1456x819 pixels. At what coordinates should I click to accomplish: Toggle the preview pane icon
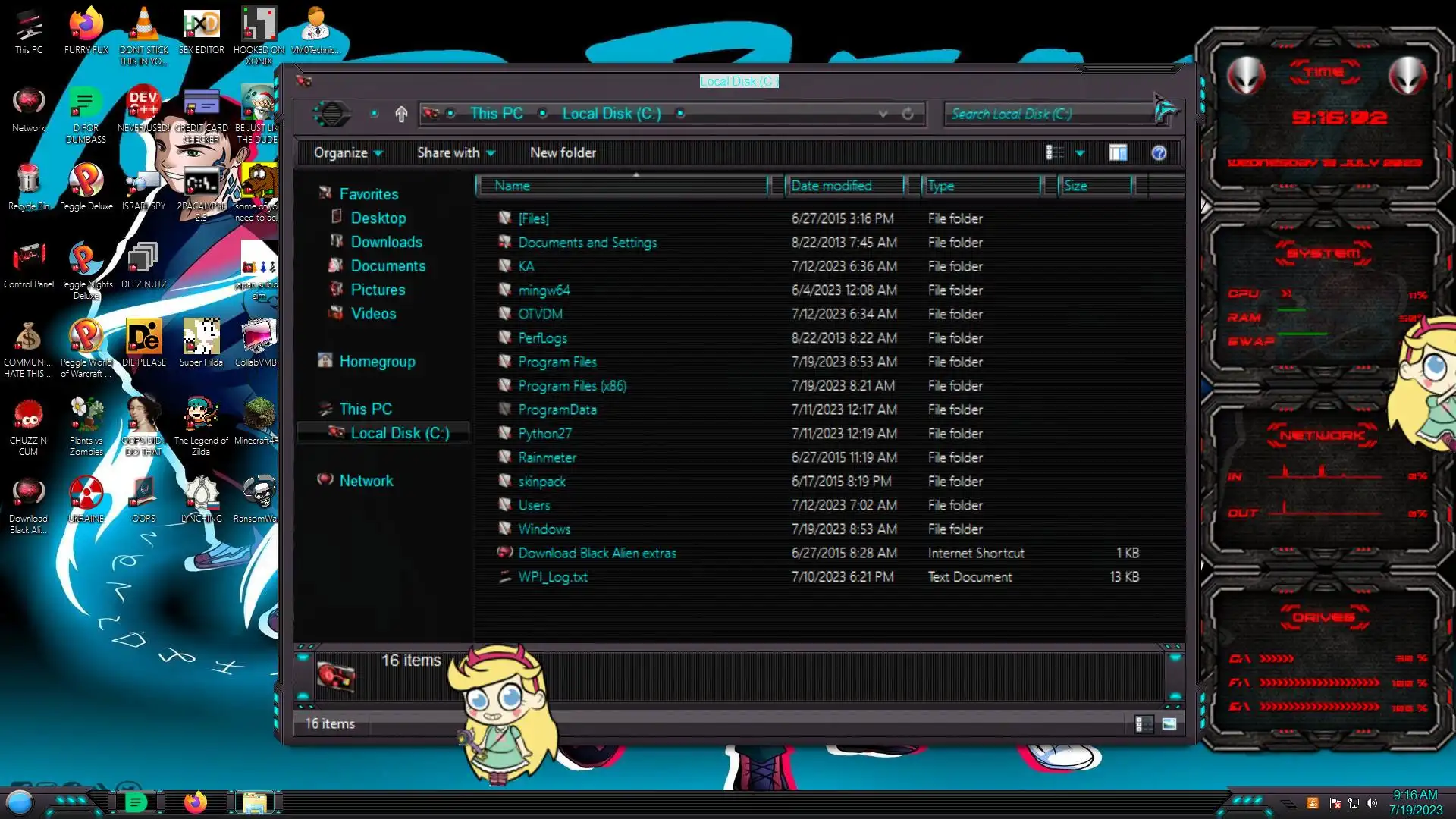tap(1118, 153)
